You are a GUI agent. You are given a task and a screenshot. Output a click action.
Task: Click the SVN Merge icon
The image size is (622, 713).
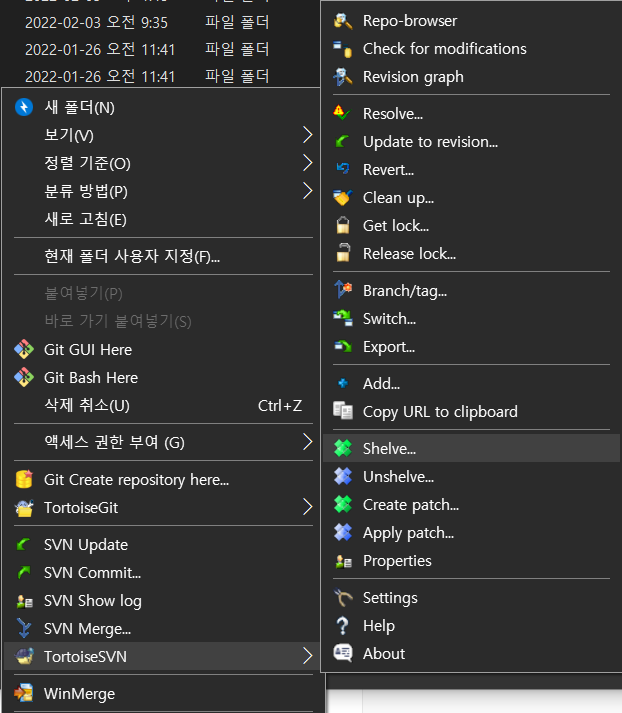tap(24, 628)
